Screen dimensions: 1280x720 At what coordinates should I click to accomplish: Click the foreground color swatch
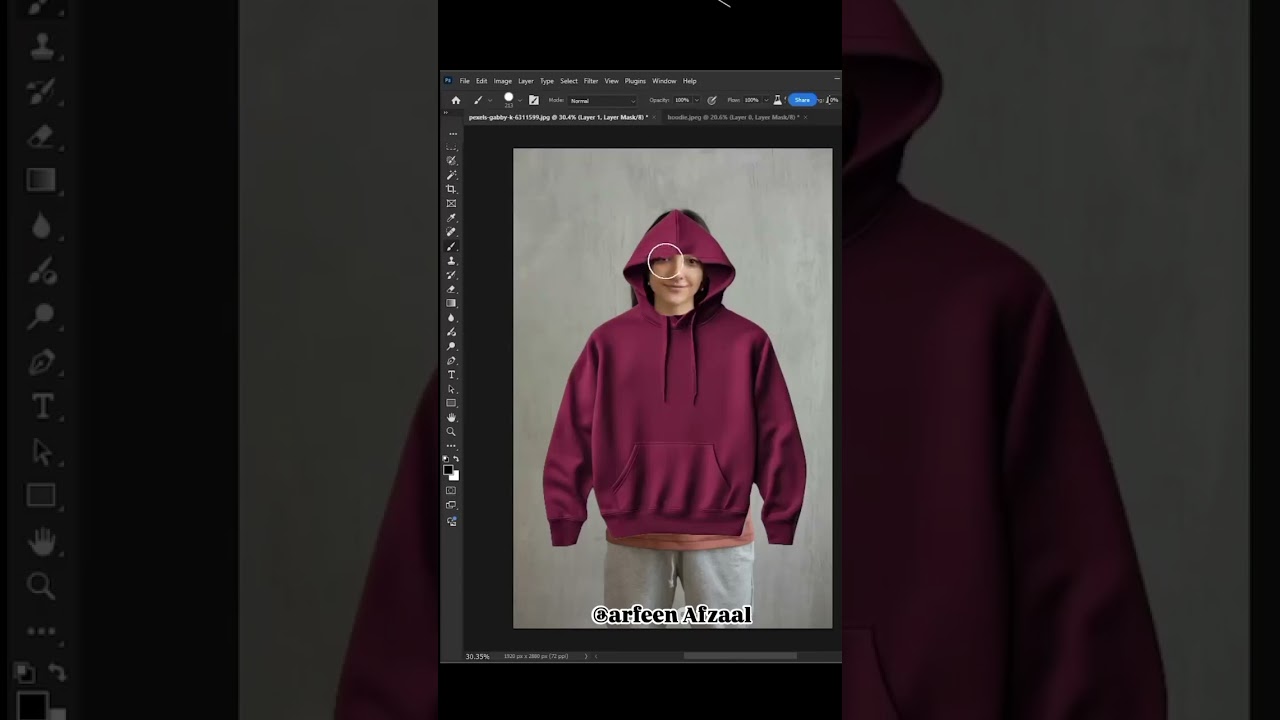[448, 470]
